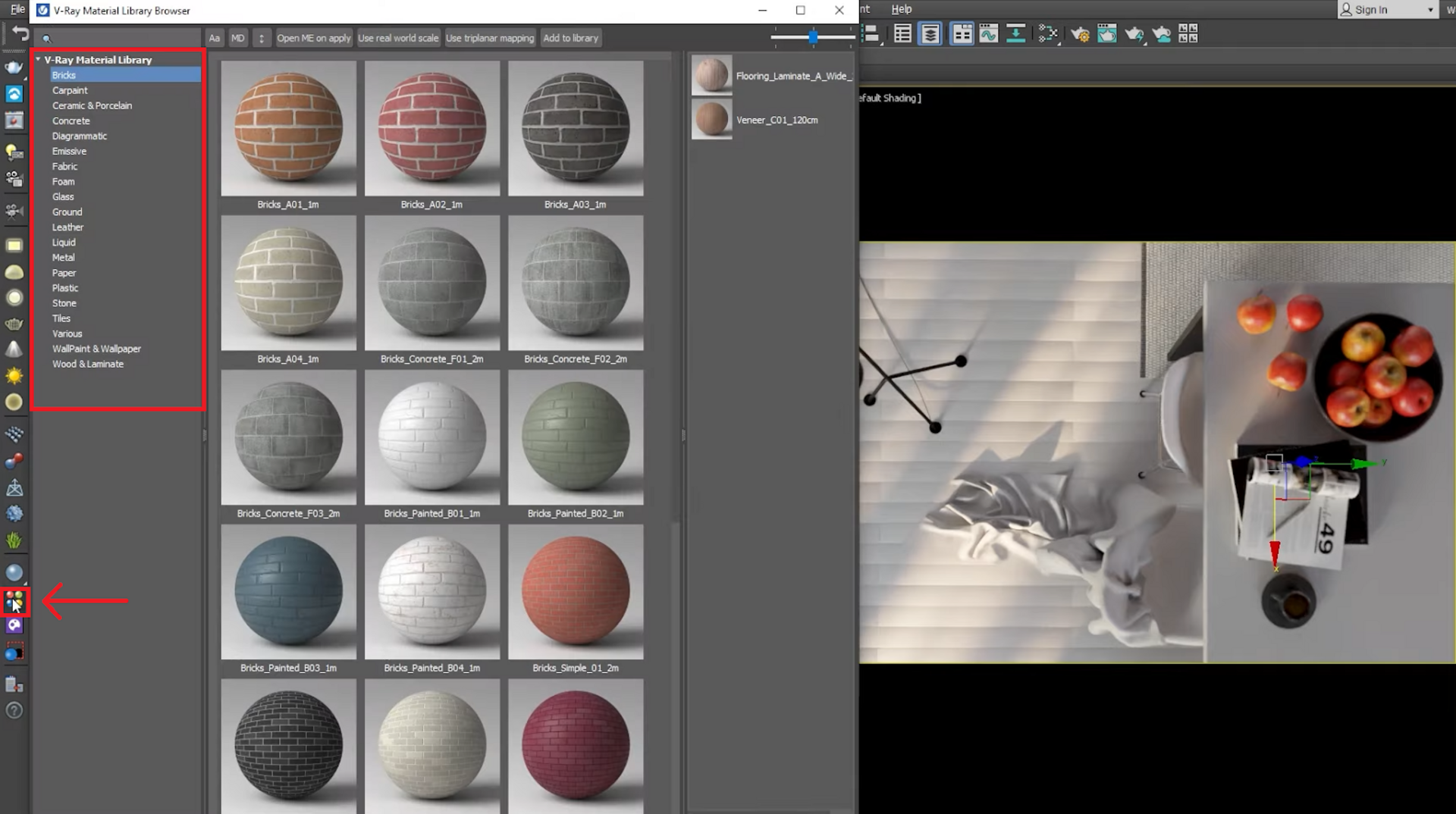Click the Render Production teapot lightning icon

pos(1134,34)
